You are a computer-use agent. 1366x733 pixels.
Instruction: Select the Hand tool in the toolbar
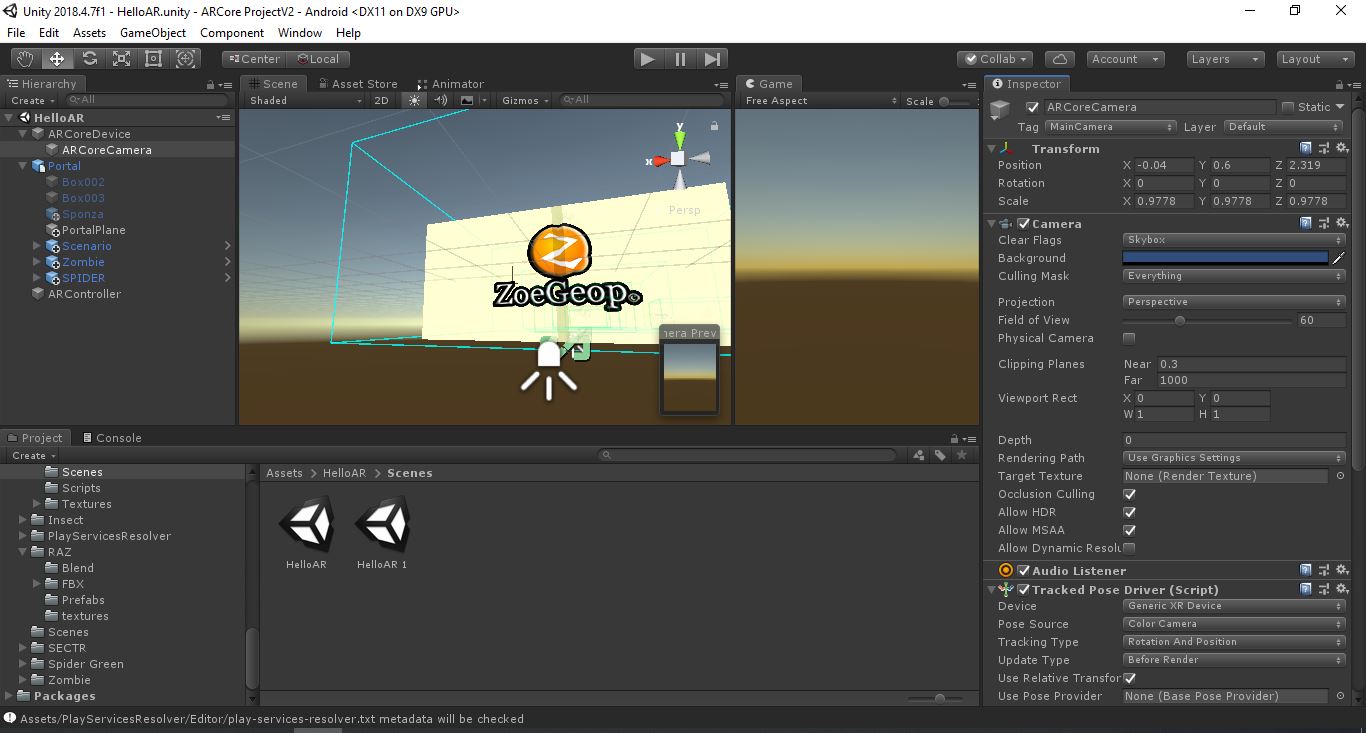[x=25, y=59]
